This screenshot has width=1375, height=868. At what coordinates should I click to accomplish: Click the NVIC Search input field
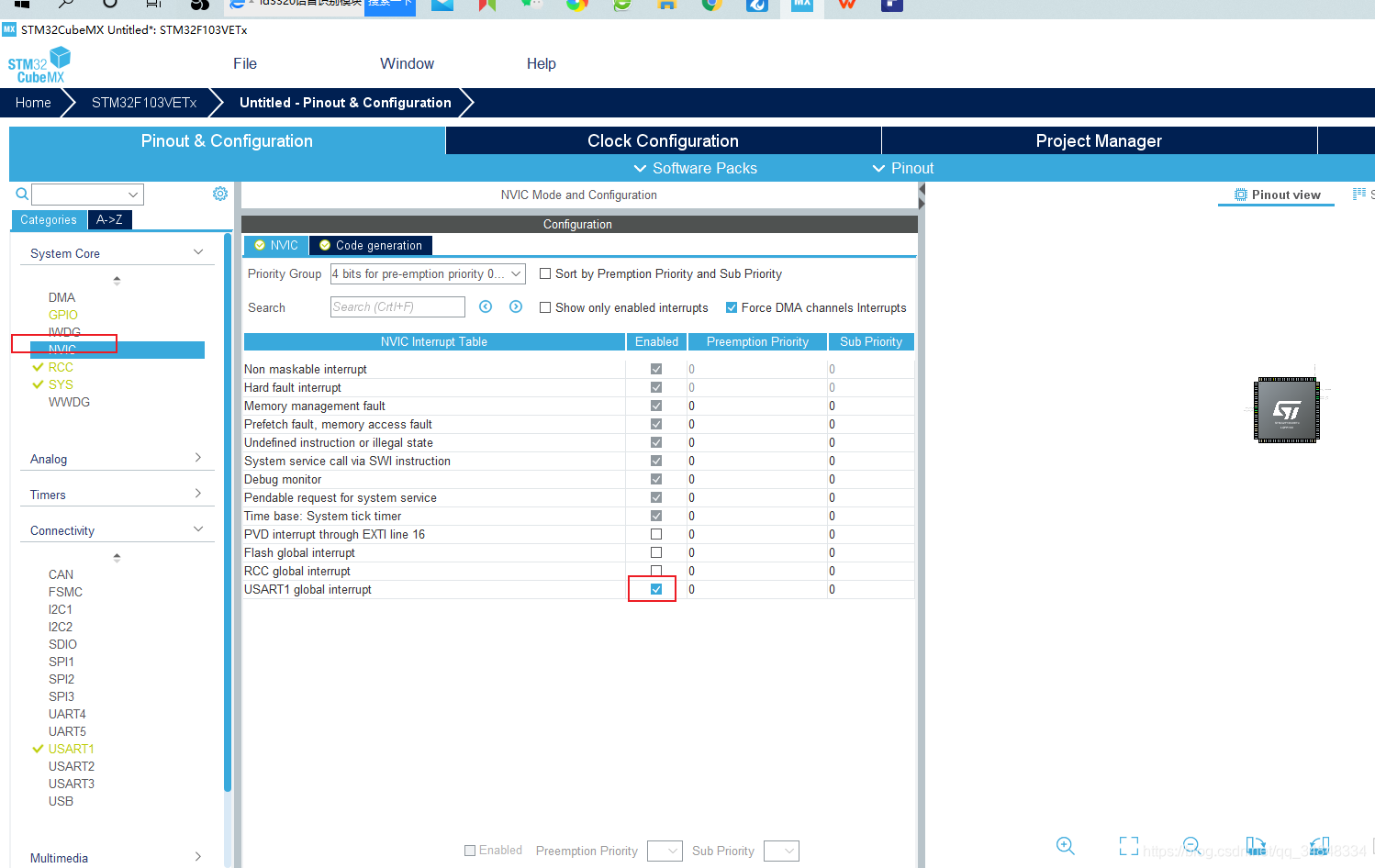397,306
